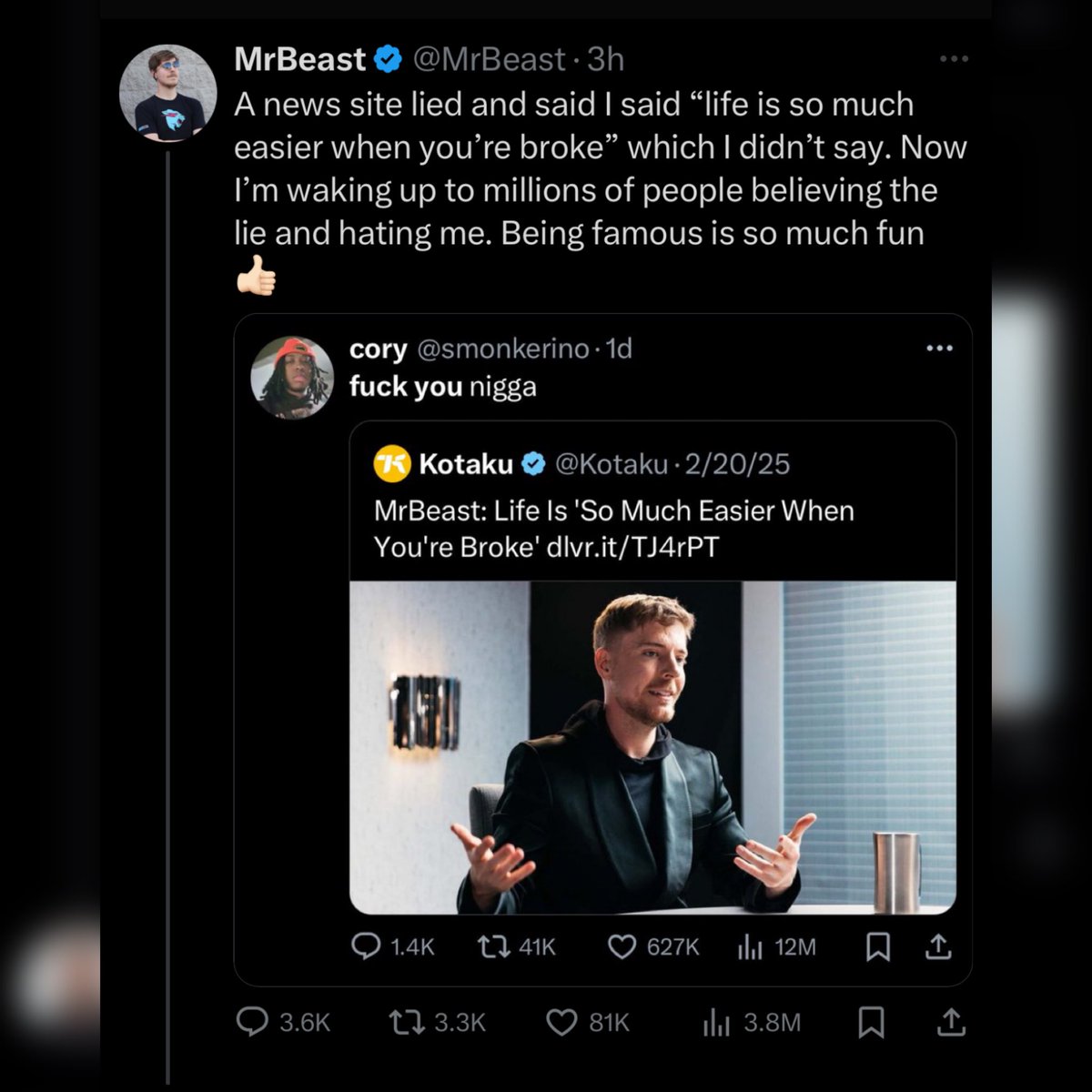Open more options on cory's quoted tweet
Viewport: 1092px width, 1092px height.
click(x=938, y=349)
